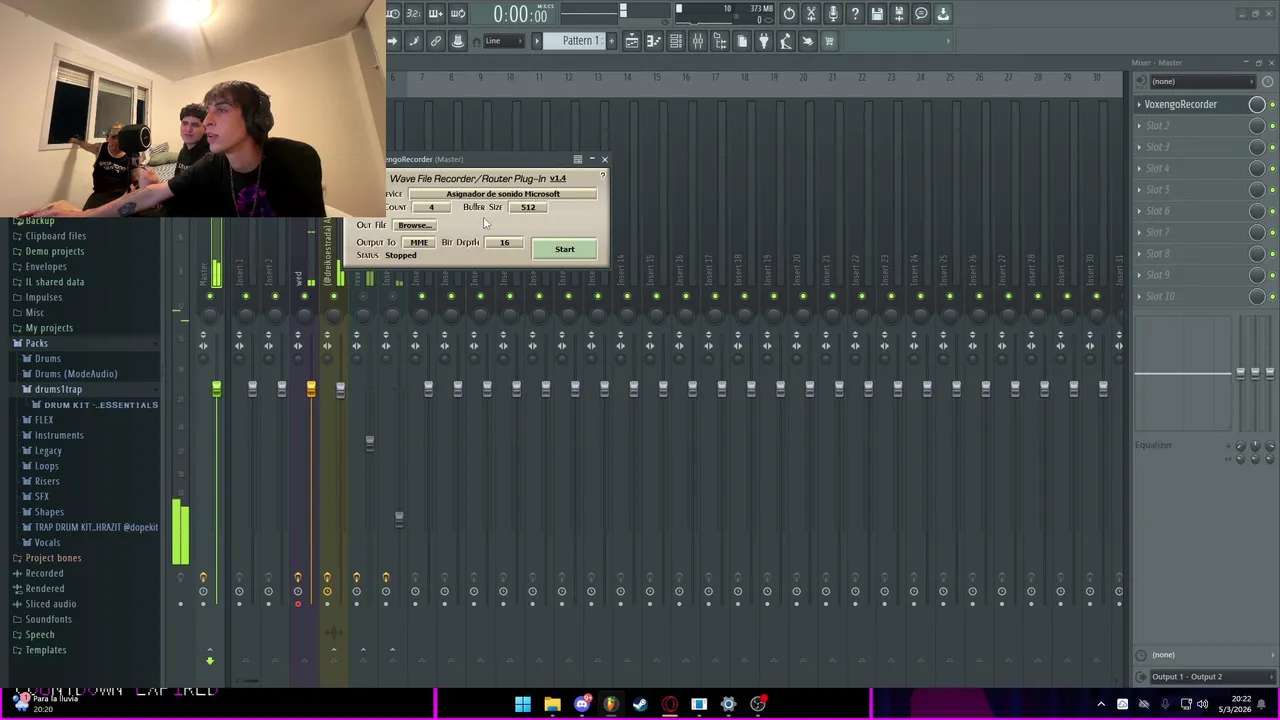
Task: Toggle the browser view icon
Action: point(720,41)
